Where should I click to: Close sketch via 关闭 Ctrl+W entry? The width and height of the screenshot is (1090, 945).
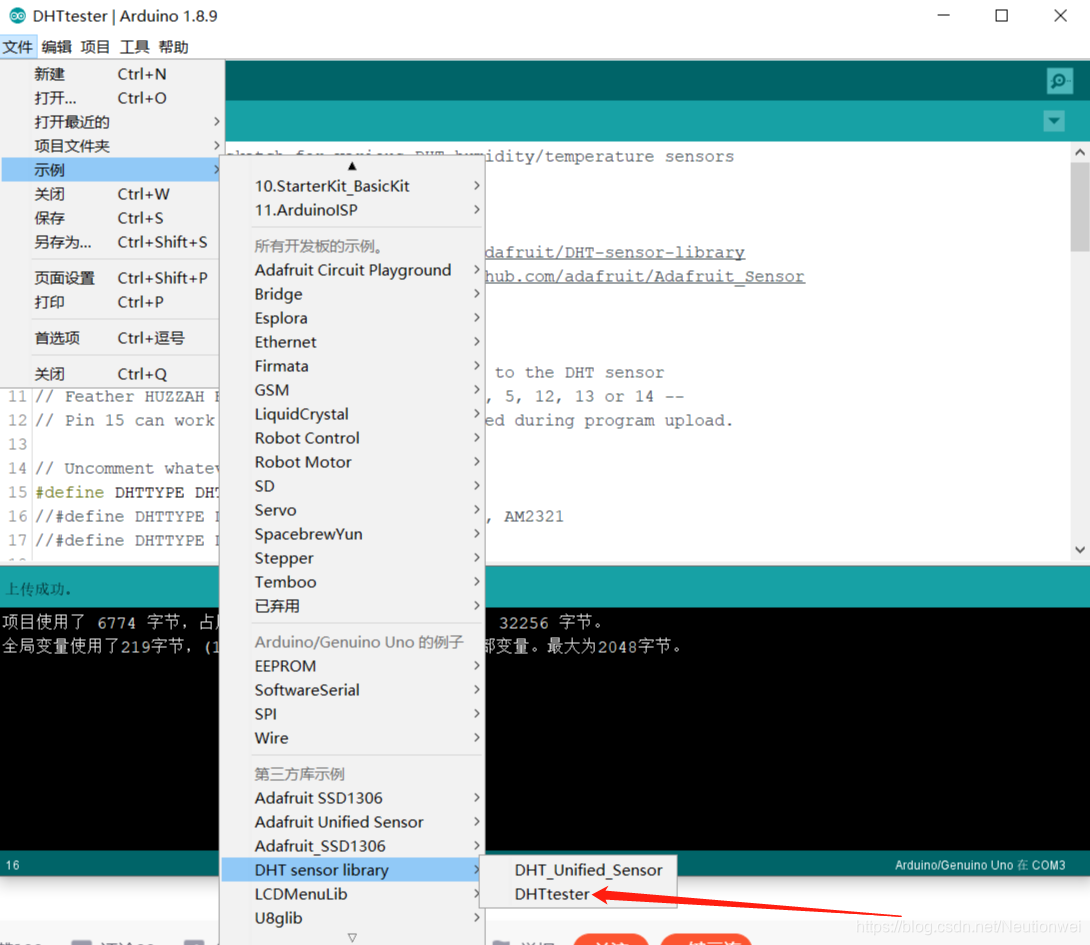coord(112,194)
